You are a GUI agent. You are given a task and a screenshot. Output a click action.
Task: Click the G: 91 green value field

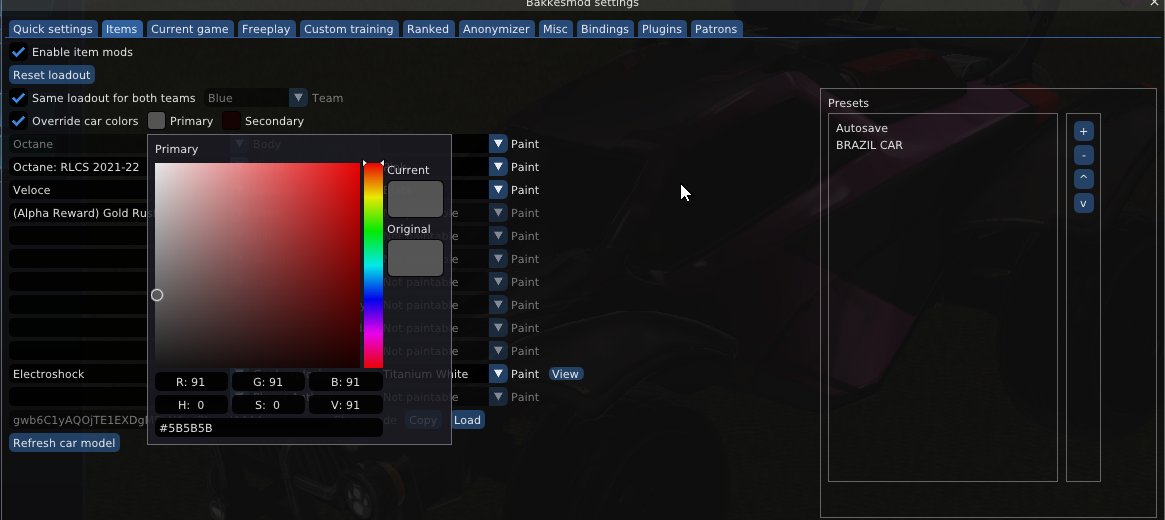pyautogui.click(x=268, y=382)
